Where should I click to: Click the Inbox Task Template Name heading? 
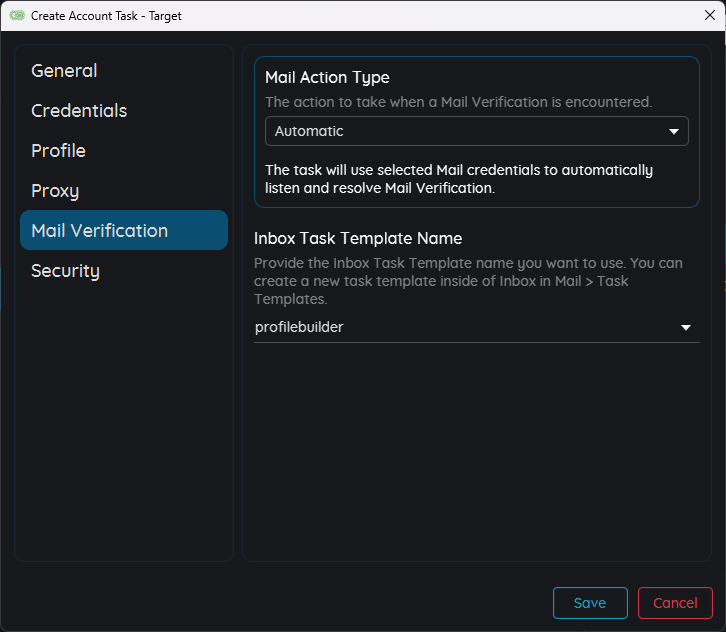coord(358,238)
